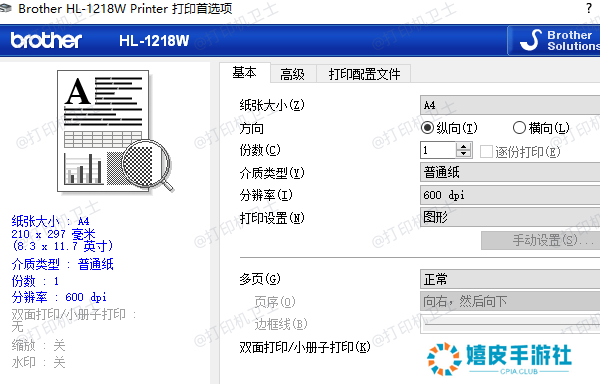Open the 分辨率 600 dpi dropdown
Viewport: 600px width, 384px height.
pos(510,195)
